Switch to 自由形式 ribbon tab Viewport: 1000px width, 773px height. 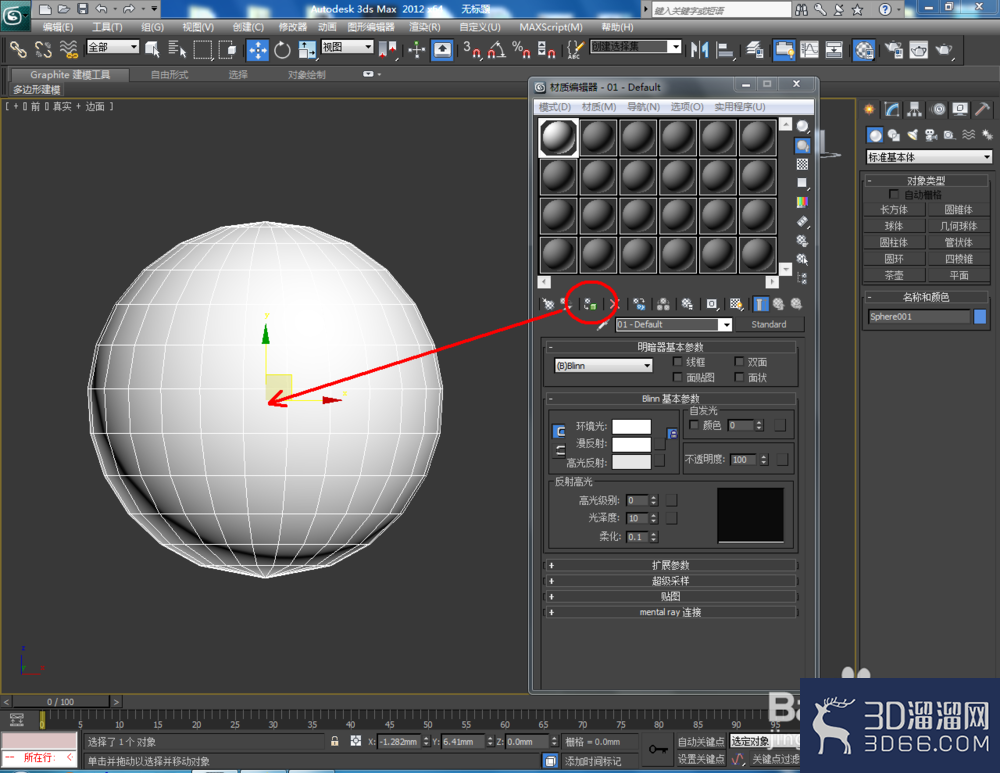(170, 75)
